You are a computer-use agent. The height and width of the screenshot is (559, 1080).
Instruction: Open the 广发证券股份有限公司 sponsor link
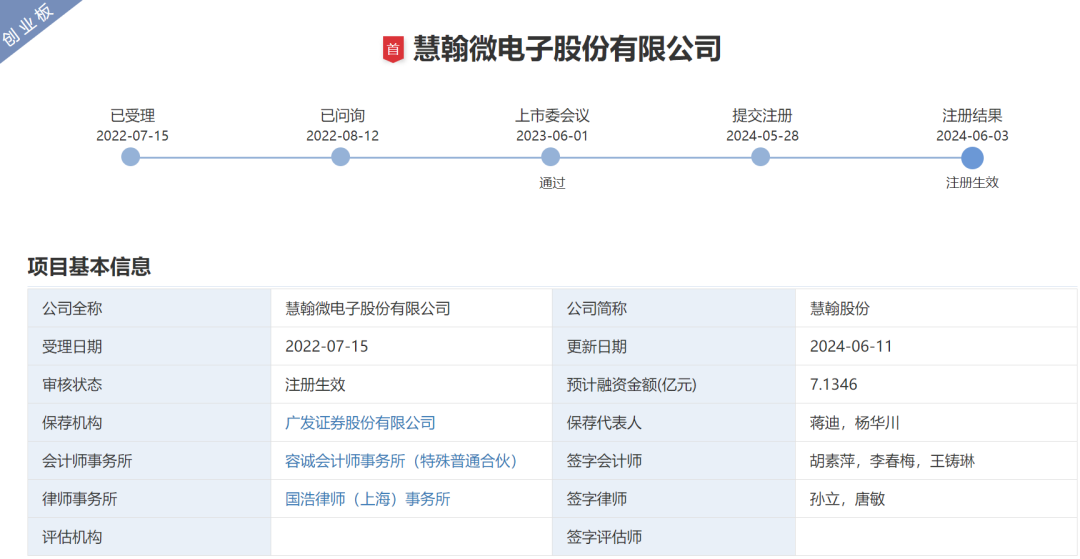point(360,422)
